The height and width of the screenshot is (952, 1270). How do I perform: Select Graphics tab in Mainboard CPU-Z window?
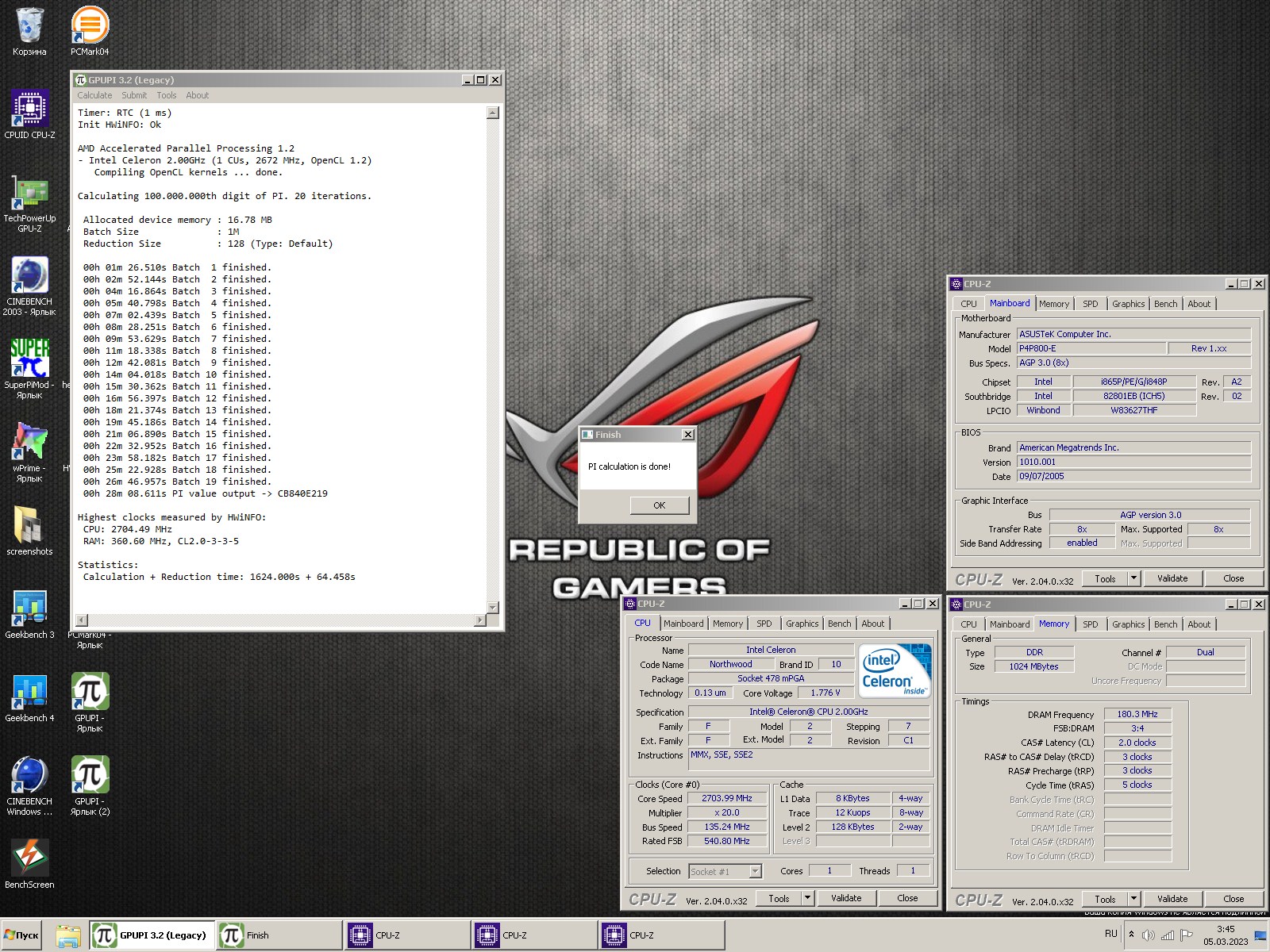[1128, 304]
